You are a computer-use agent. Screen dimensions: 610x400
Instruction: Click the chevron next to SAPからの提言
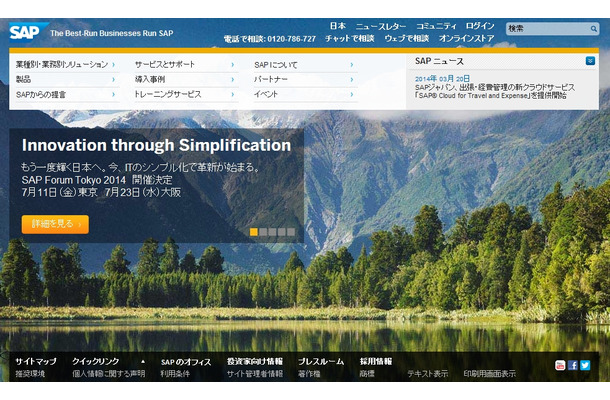pyautogui.click(x=113, y=94)
